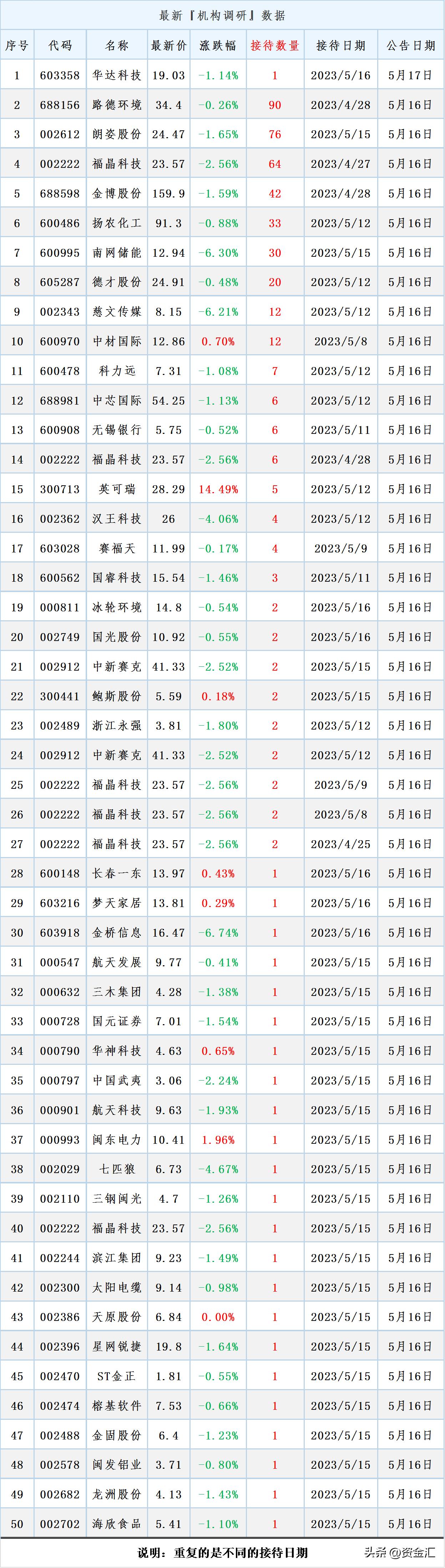Select stock name 梦天家居

pos(117,903)
